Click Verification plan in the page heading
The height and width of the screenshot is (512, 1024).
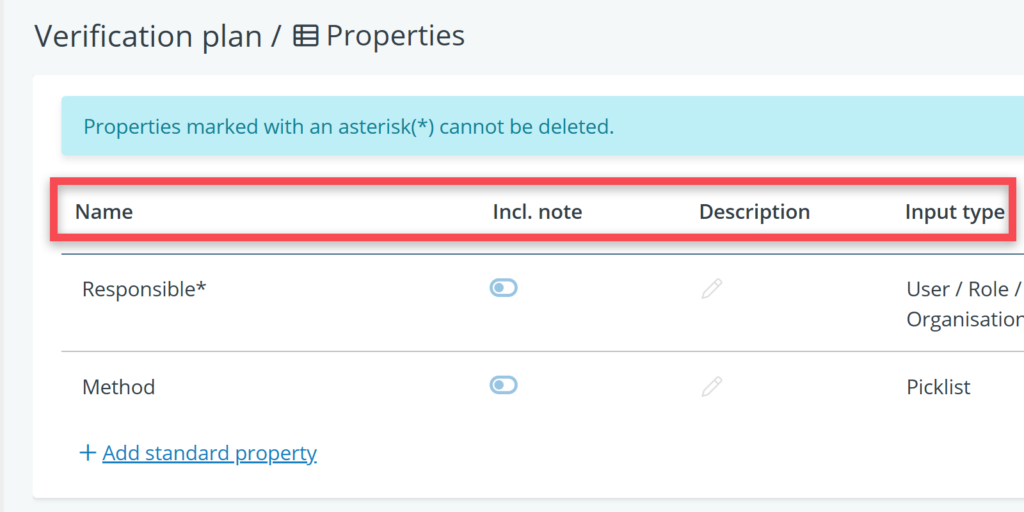coord(151,37)
